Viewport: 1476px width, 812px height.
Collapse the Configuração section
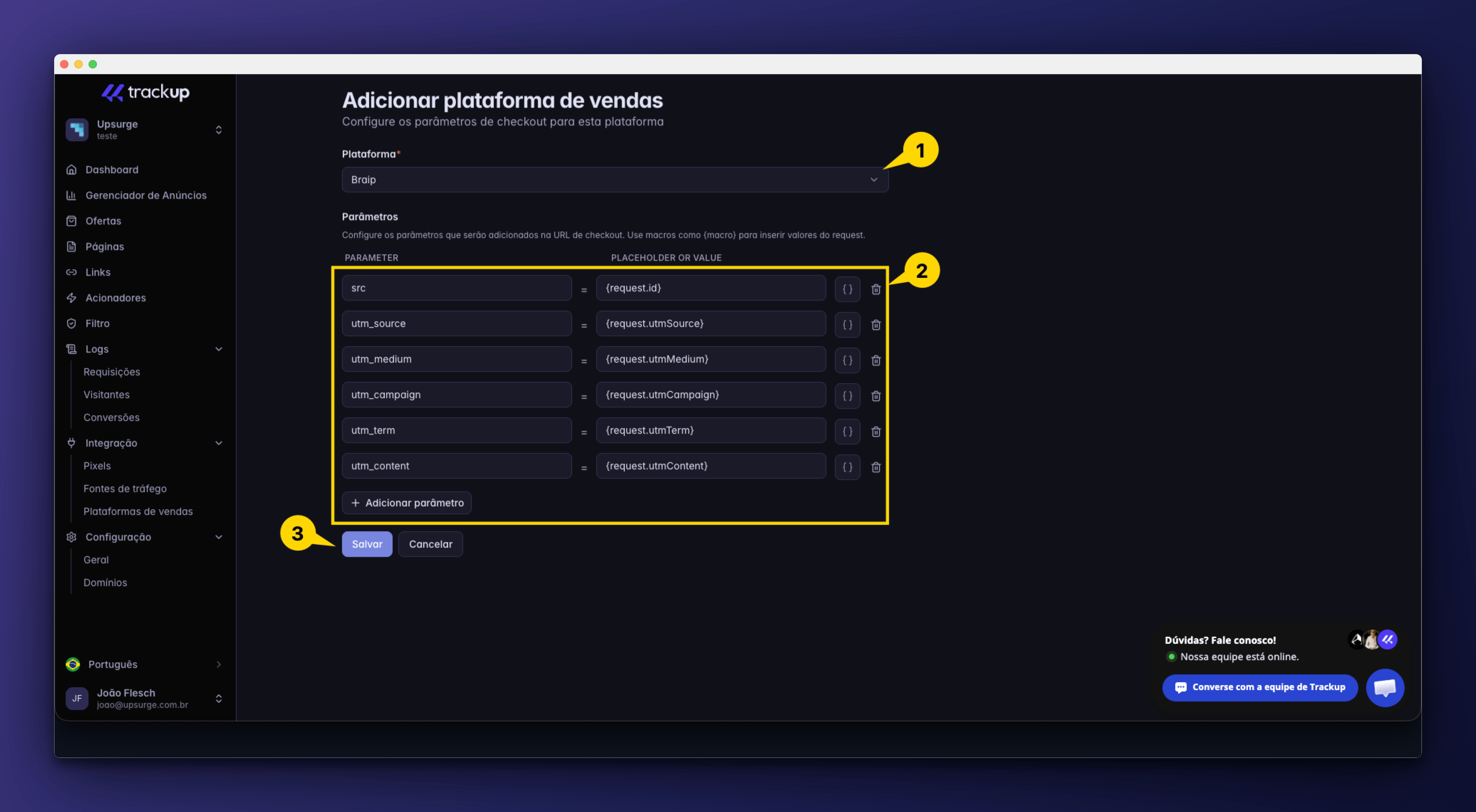[145, 536]
